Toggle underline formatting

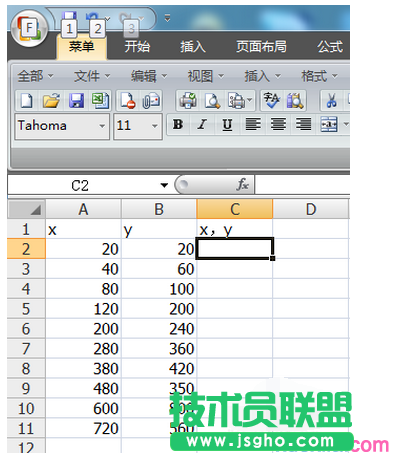pyautogui.click(x=227, y=125)
